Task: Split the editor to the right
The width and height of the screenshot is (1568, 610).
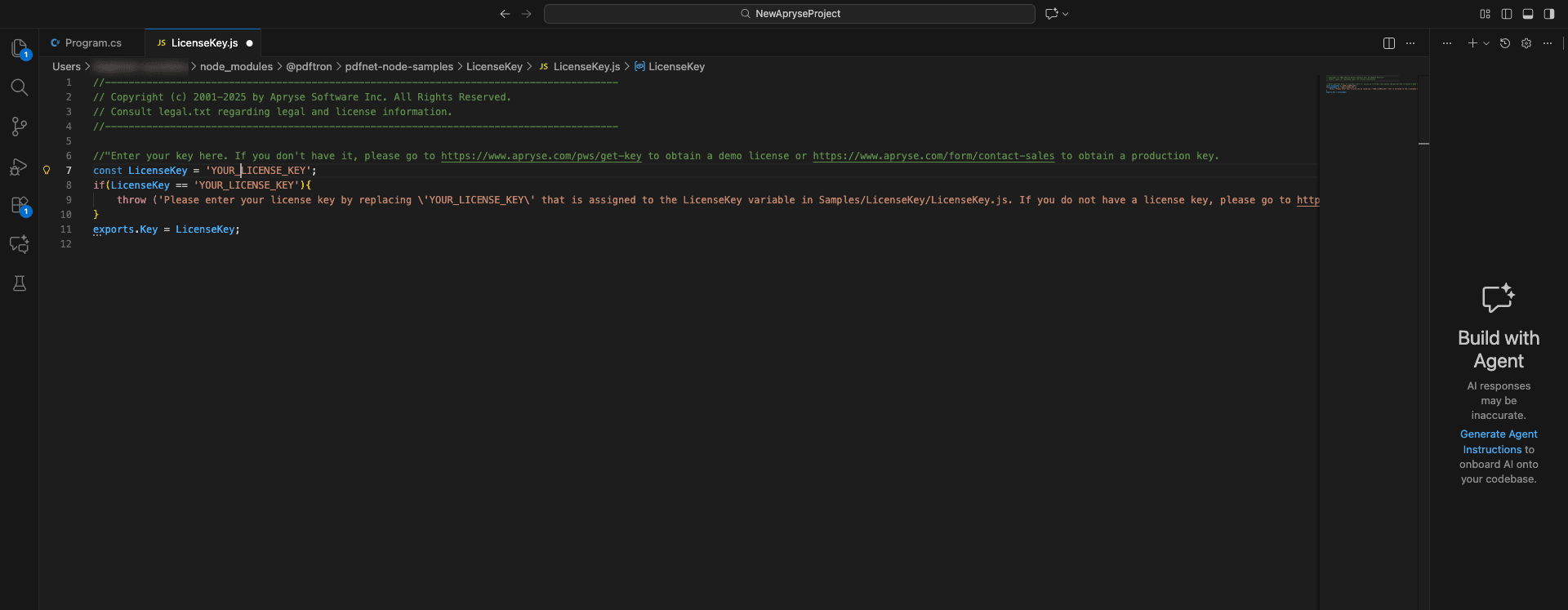Action: pos(1389,43)
